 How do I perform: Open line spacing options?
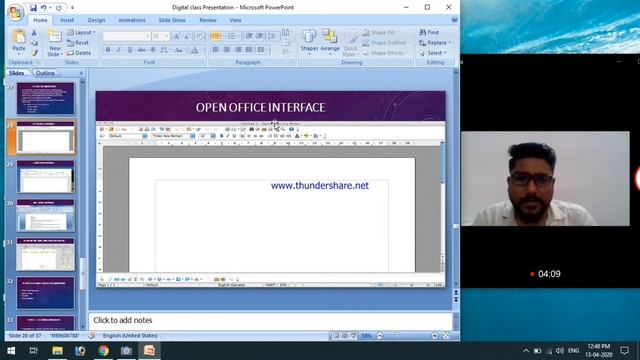tap(273, 36)
